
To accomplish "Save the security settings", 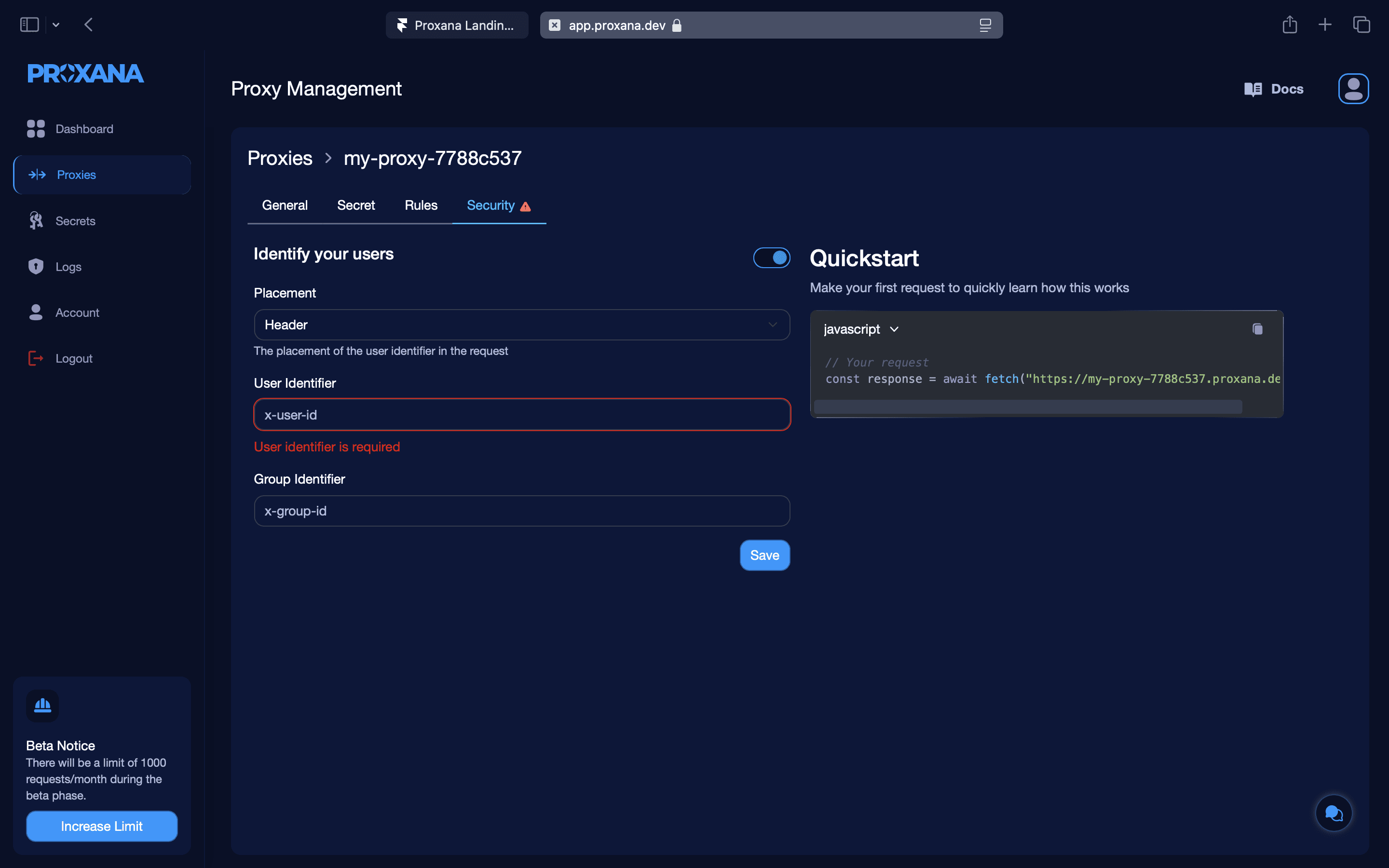I will tap(764, 555).
